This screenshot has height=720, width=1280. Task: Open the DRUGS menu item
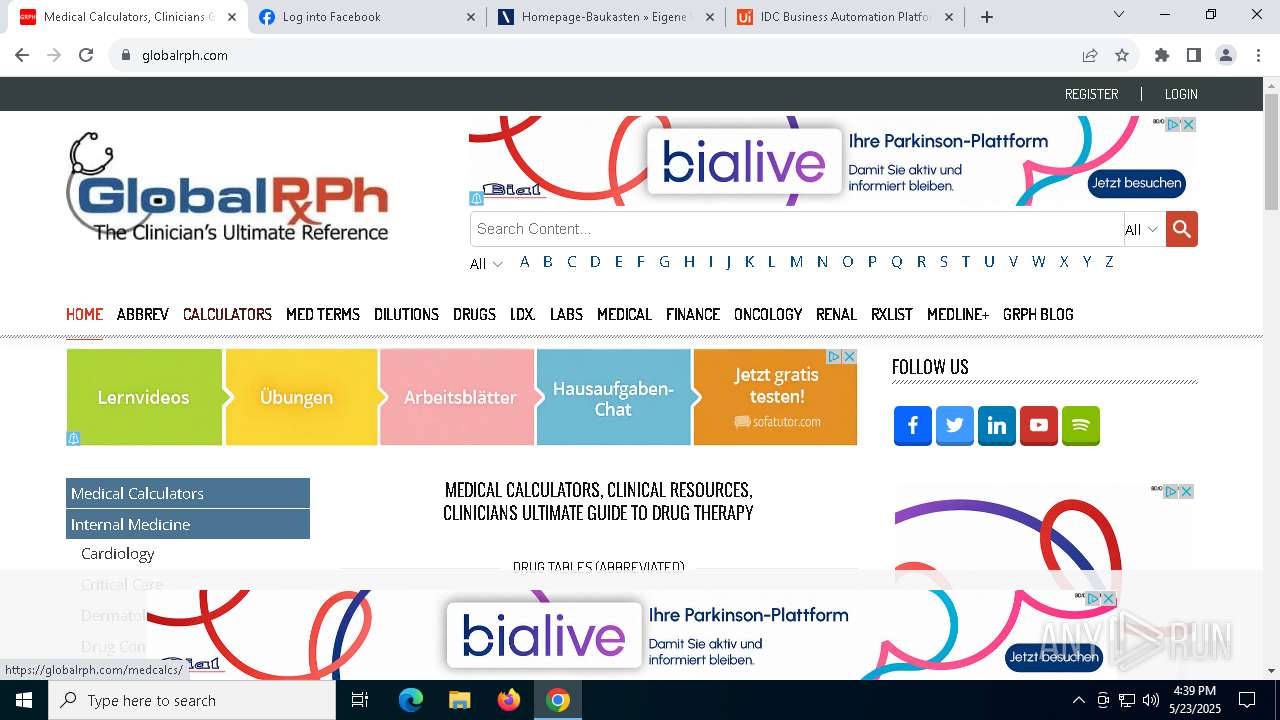[x=474, y=314]
